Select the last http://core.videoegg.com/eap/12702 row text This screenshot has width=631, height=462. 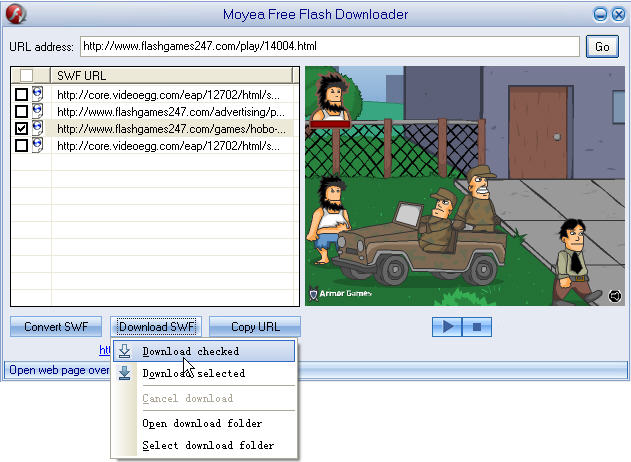point(168,146)
